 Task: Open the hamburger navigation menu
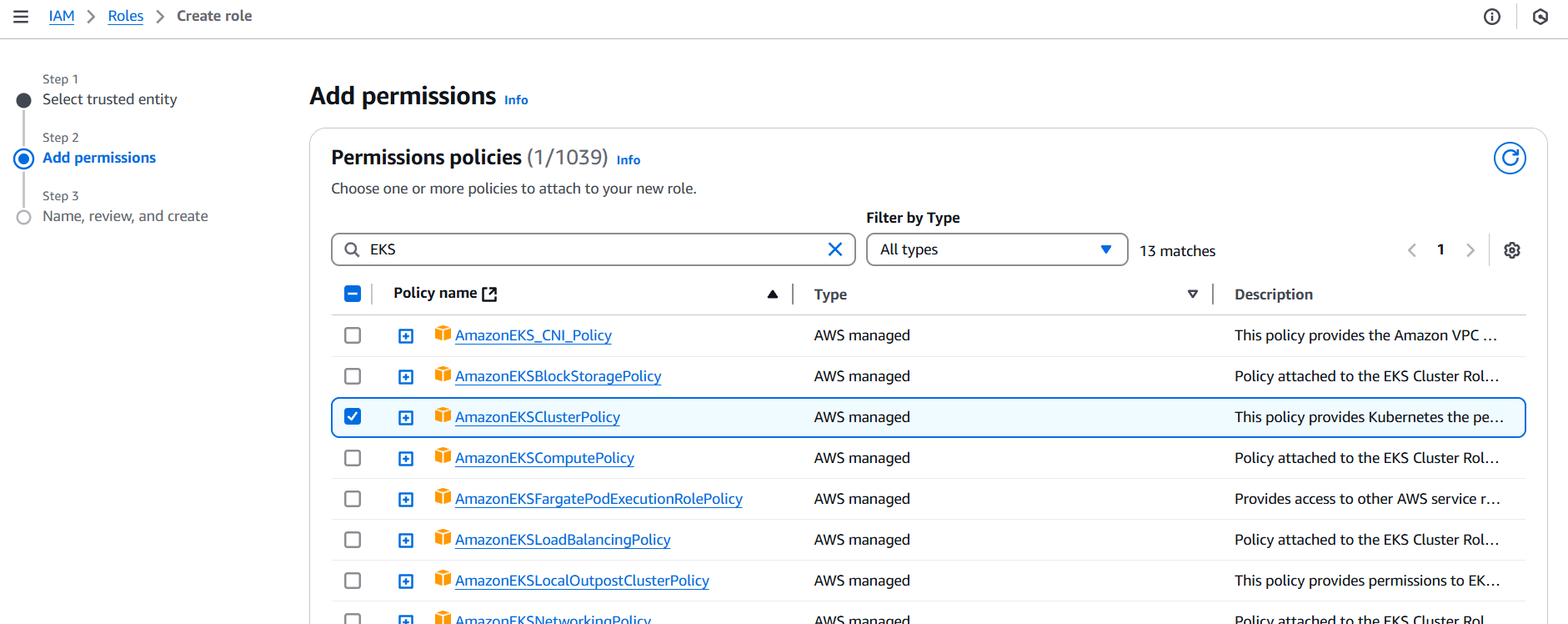21,17
